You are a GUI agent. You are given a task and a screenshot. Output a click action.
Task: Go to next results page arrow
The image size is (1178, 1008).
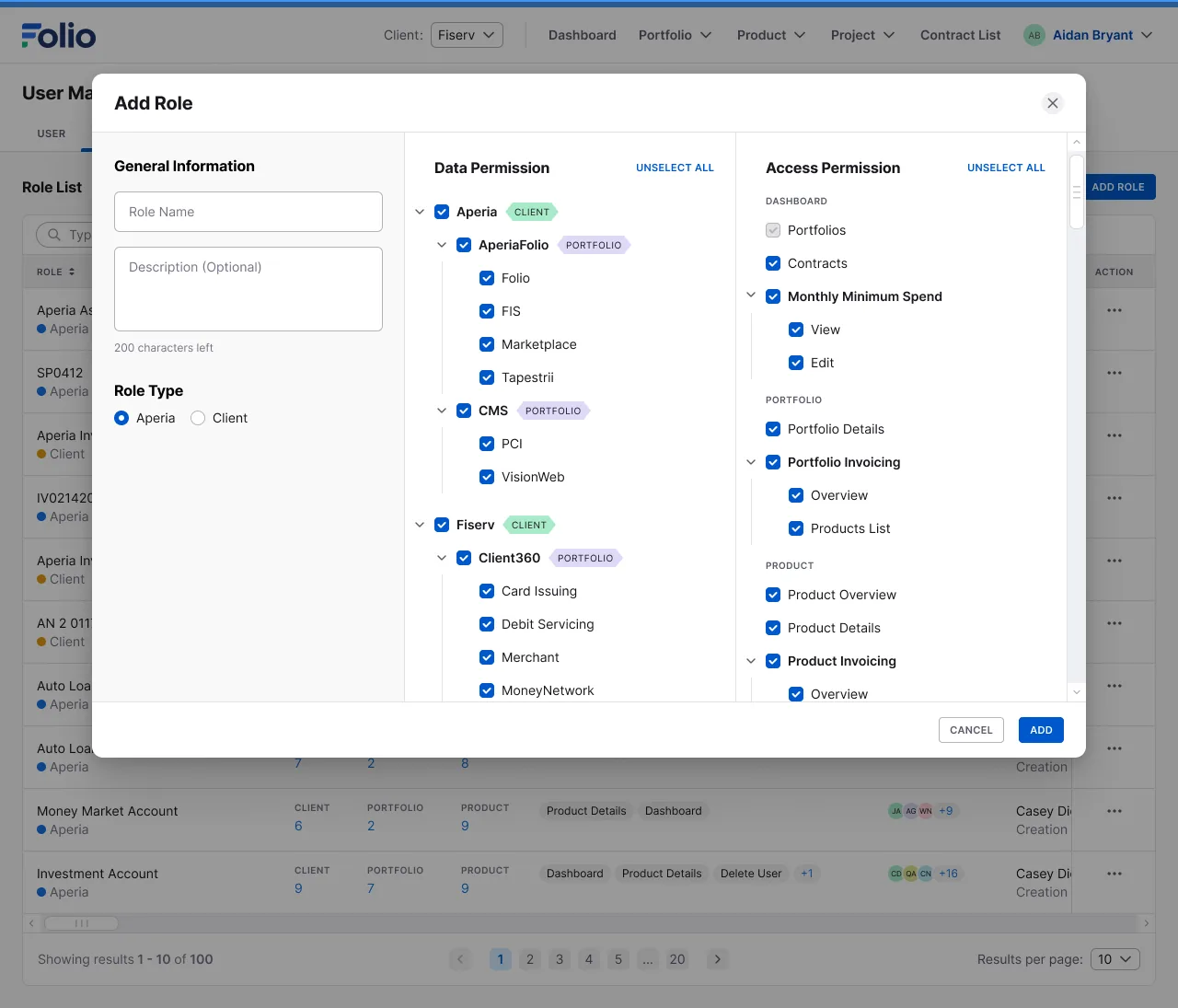[718, 959]
